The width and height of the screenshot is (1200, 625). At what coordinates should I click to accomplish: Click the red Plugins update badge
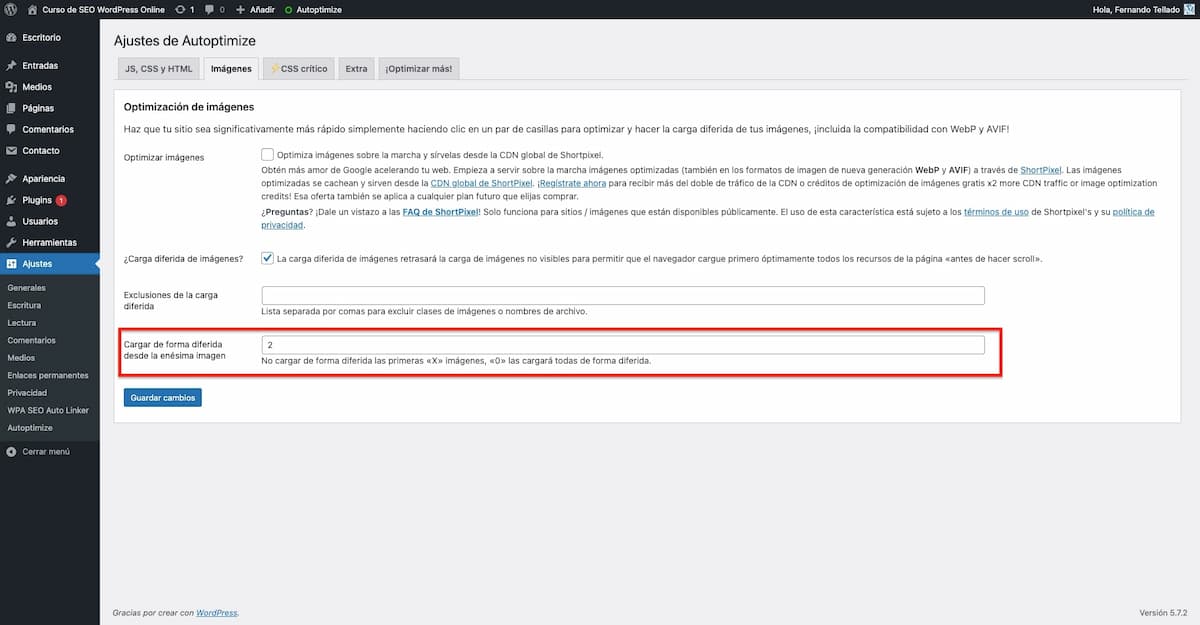(61, 200)
